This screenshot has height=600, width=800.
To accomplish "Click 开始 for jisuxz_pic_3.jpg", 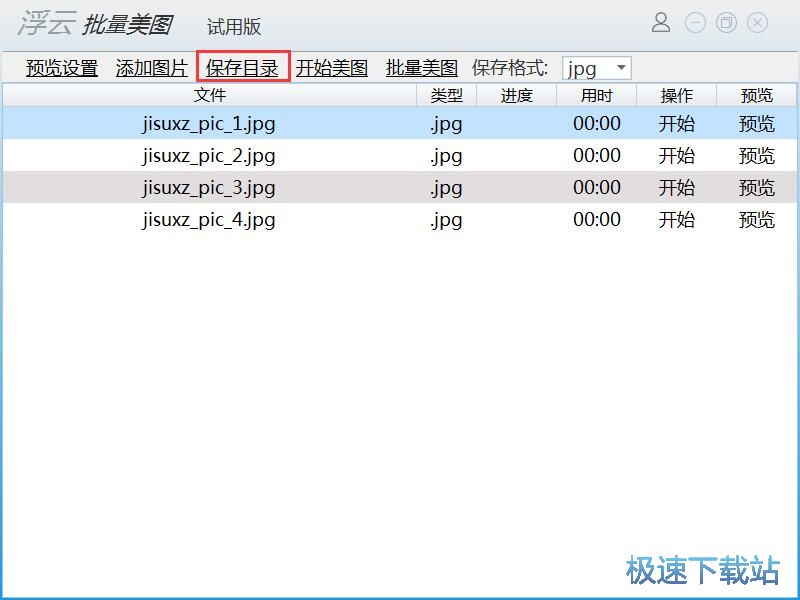I will (x=677, y=188).
